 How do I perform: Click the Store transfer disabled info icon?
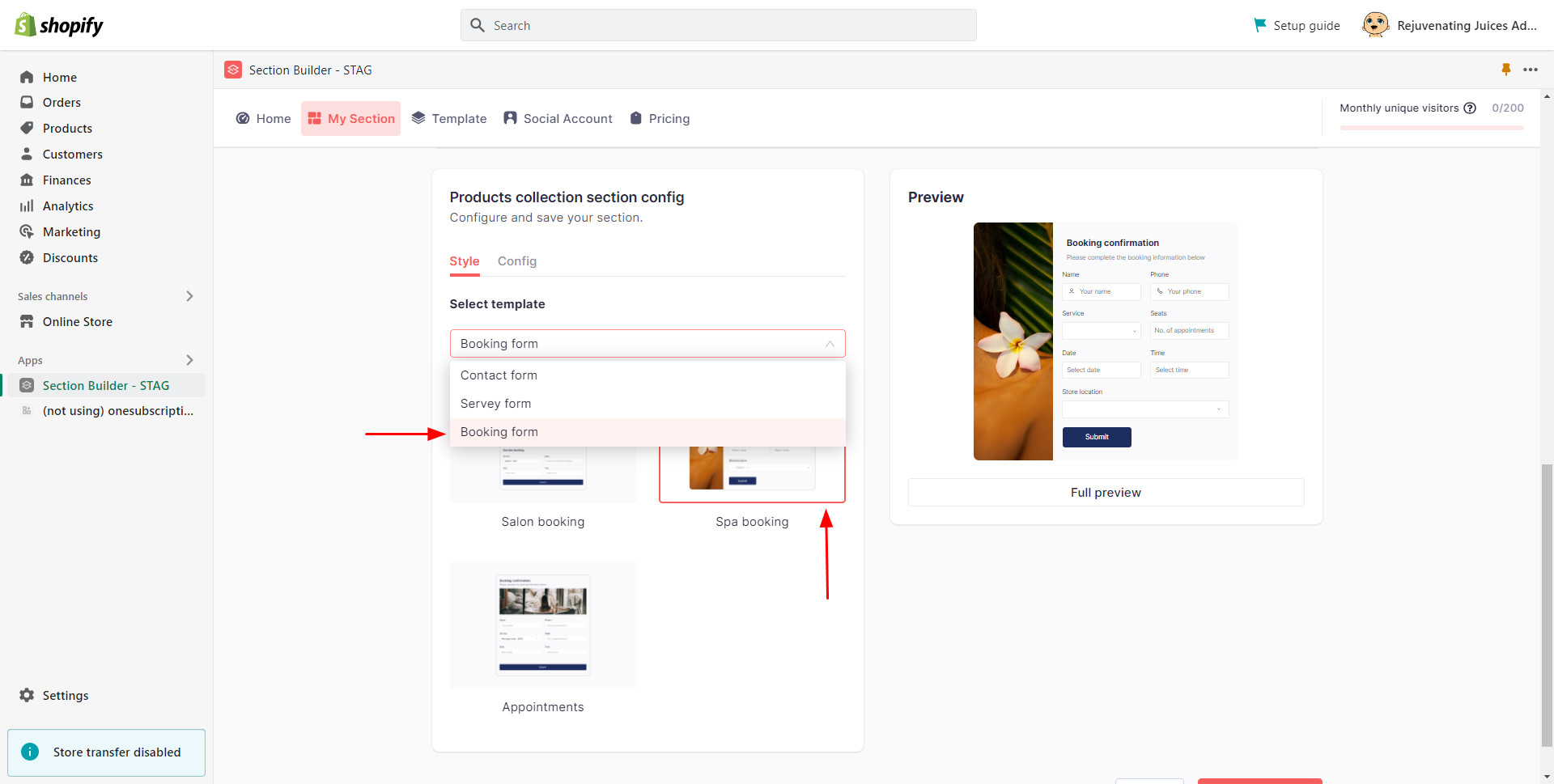click(x=30, y=752)
